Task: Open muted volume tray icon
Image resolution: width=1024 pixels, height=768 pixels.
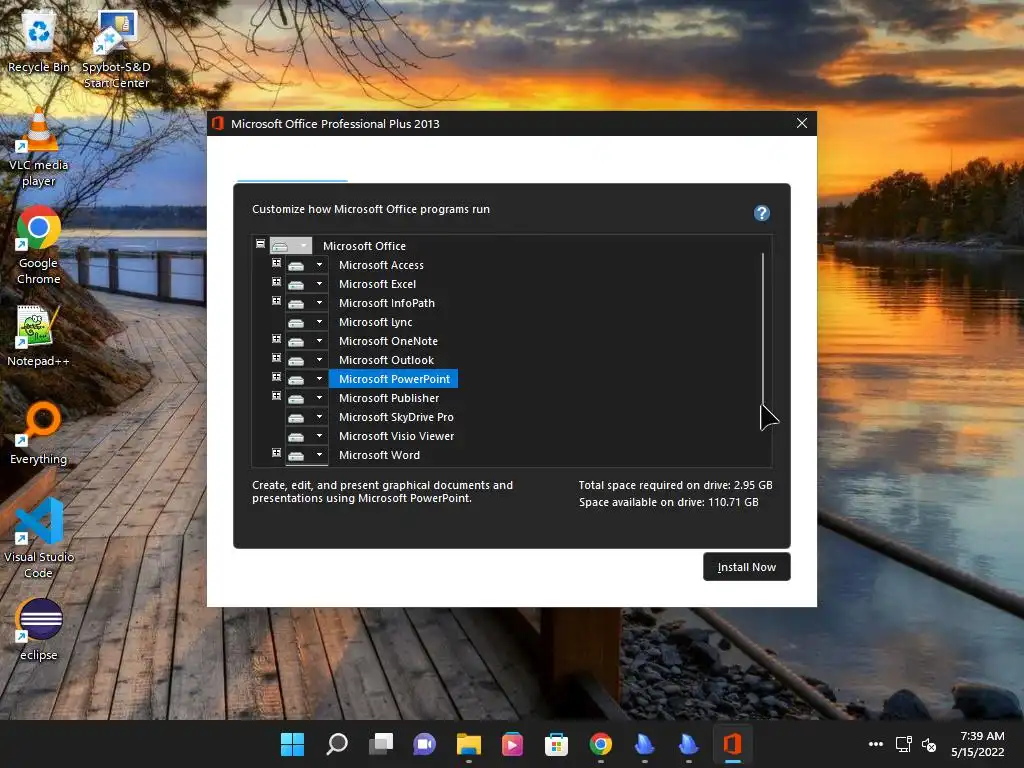Action: point(929,744)
